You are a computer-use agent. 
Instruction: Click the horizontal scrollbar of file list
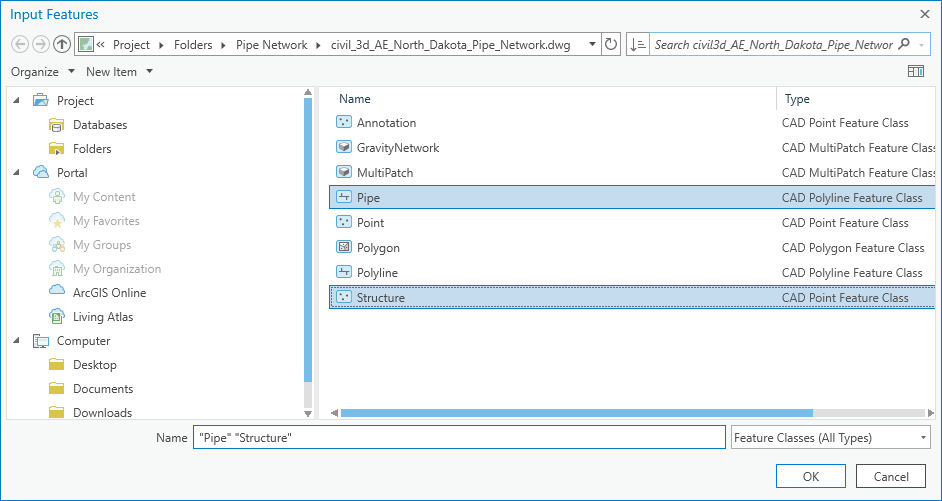pyautogui.click(x=576, y=412)
